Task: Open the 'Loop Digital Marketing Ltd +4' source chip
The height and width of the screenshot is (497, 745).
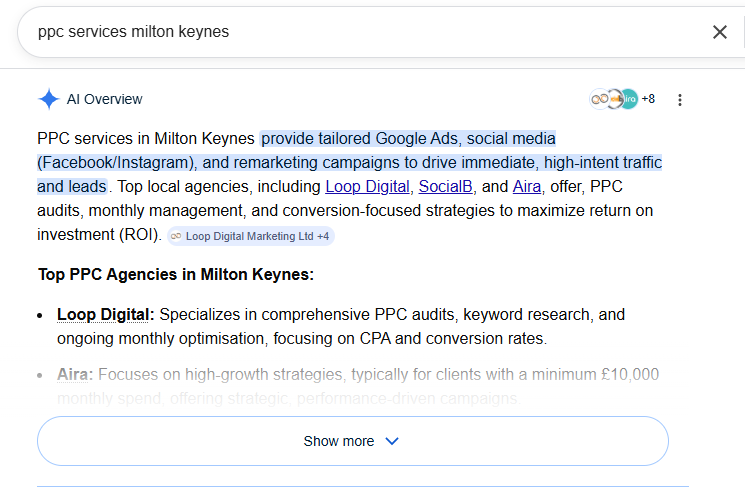Action: pos(251,236)
